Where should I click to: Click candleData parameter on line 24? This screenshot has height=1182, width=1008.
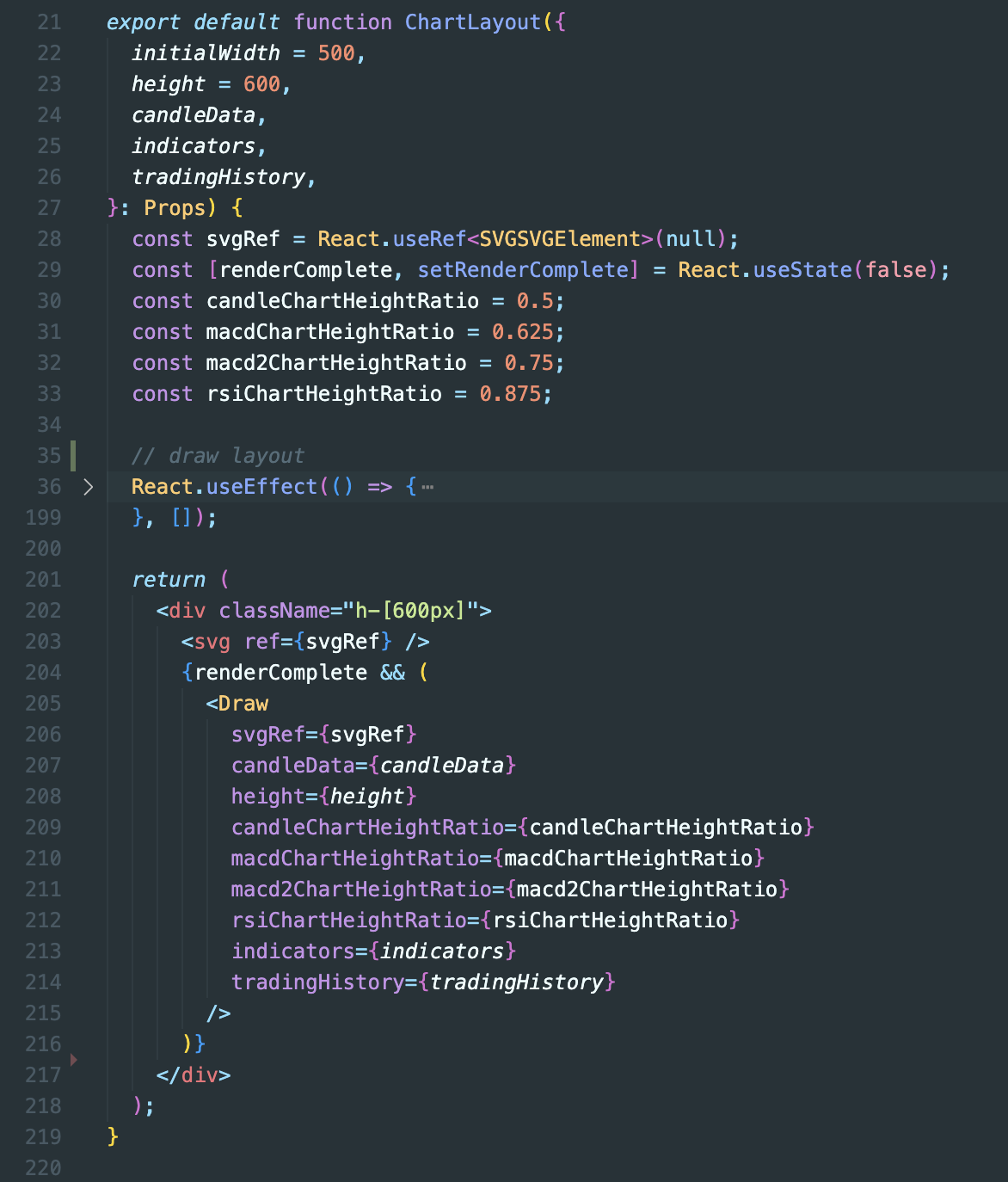pos(194,115)
